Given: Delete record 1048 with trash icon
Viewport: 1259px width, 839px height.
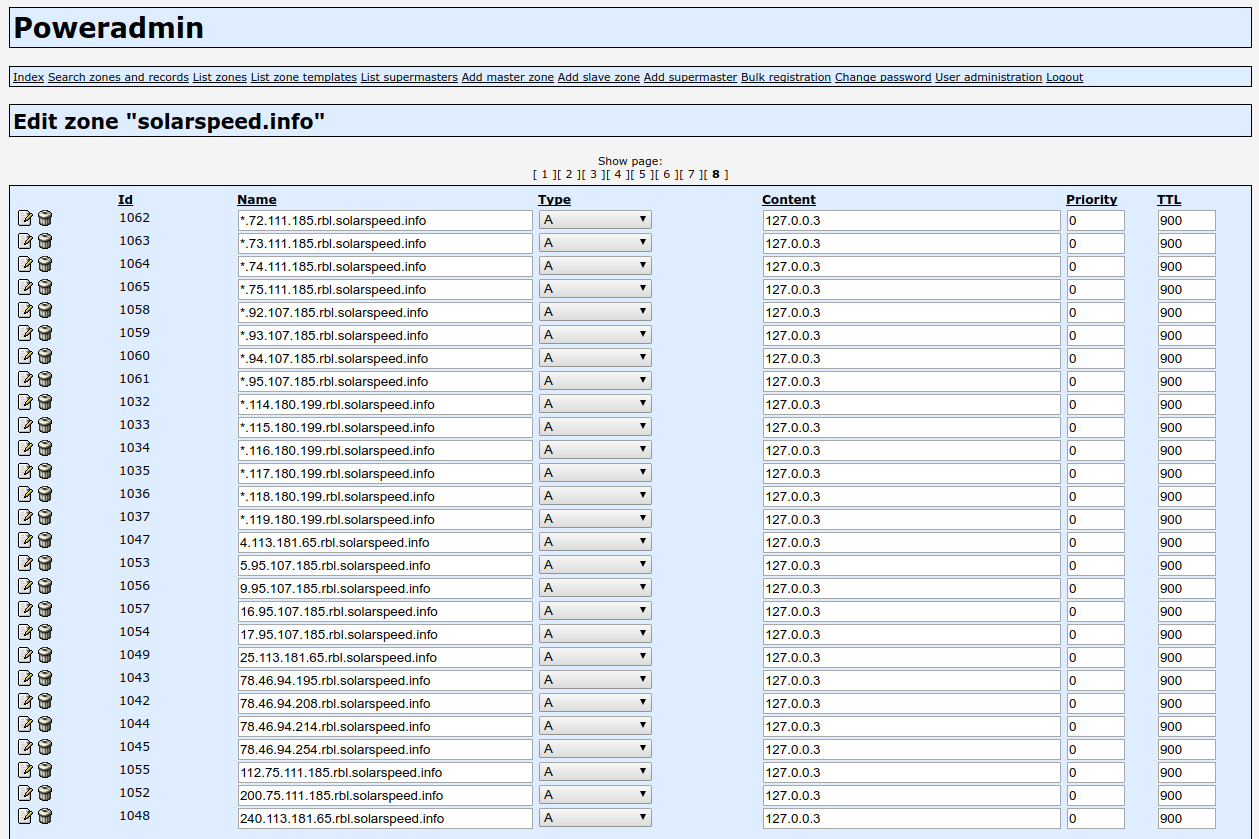Looking at the screenshot, I should 45,816.
